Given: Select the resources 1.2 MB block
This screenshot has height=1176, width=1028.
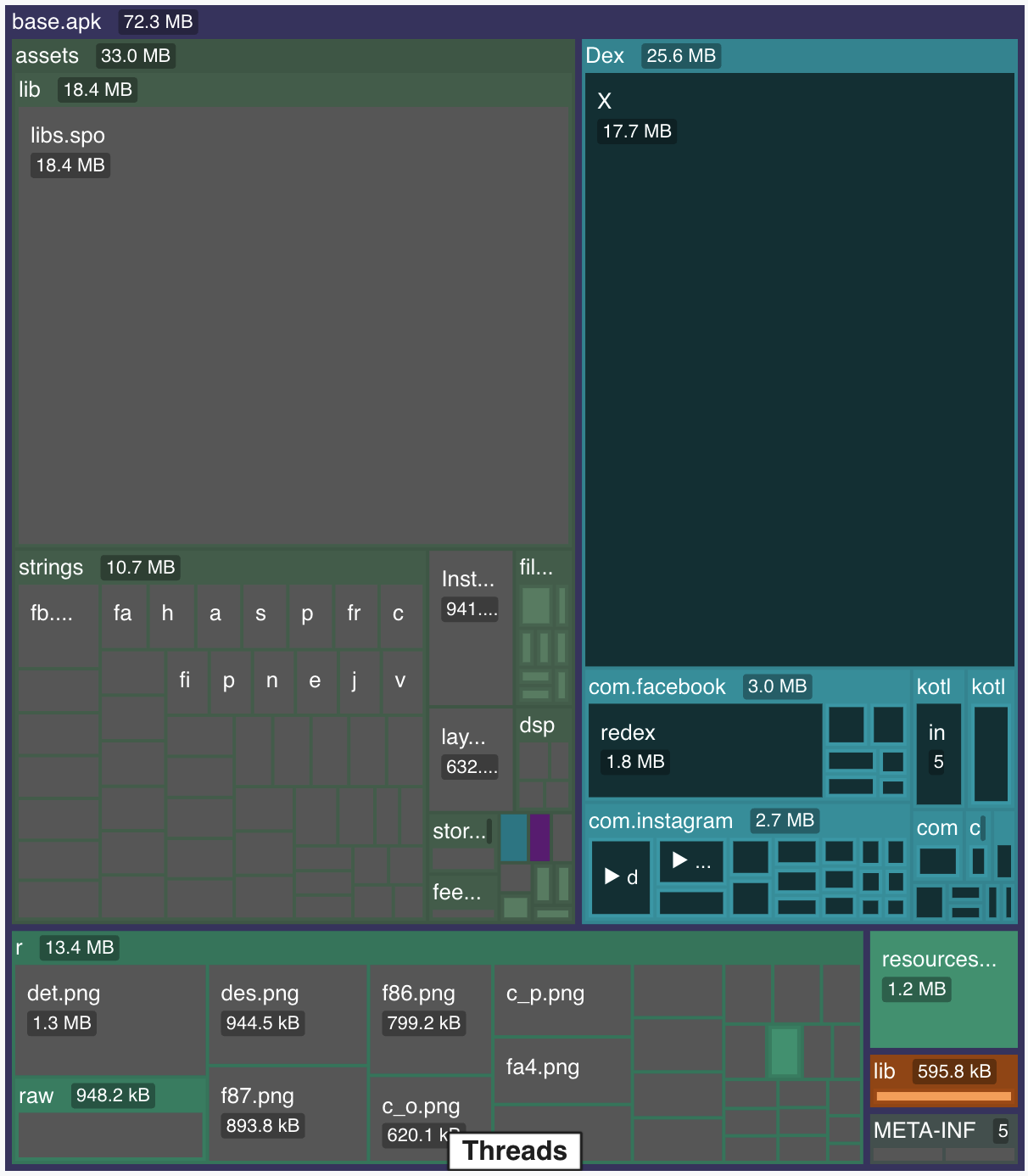Looking at the screenshot, I should coord(943,989).
